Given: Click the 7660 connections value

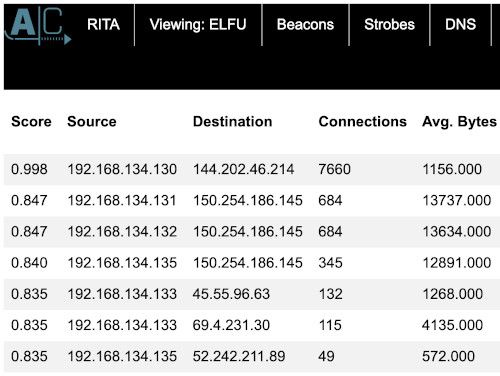Looking at the screenshot, I should coord(334,169).
